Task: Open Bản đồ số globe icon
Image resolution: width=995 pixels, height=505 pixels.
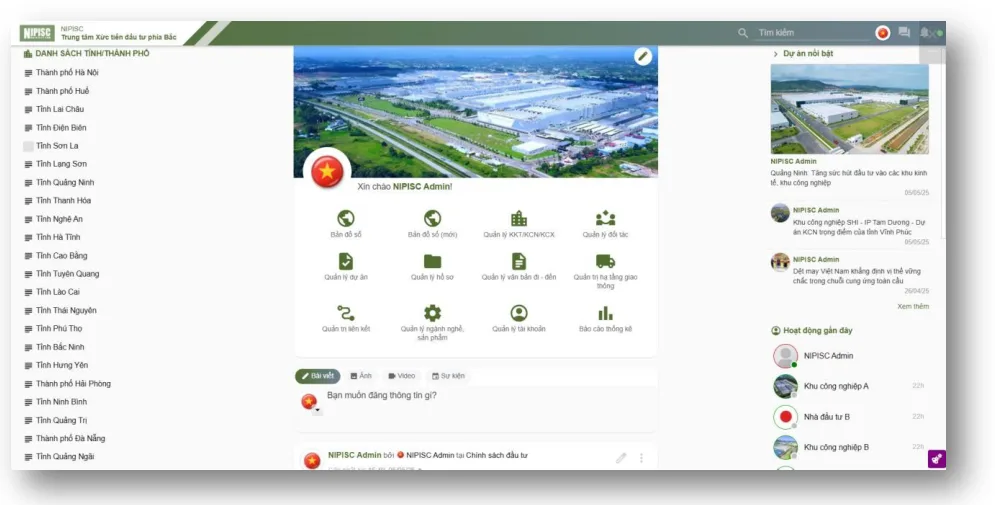Action: click(346, 218)
